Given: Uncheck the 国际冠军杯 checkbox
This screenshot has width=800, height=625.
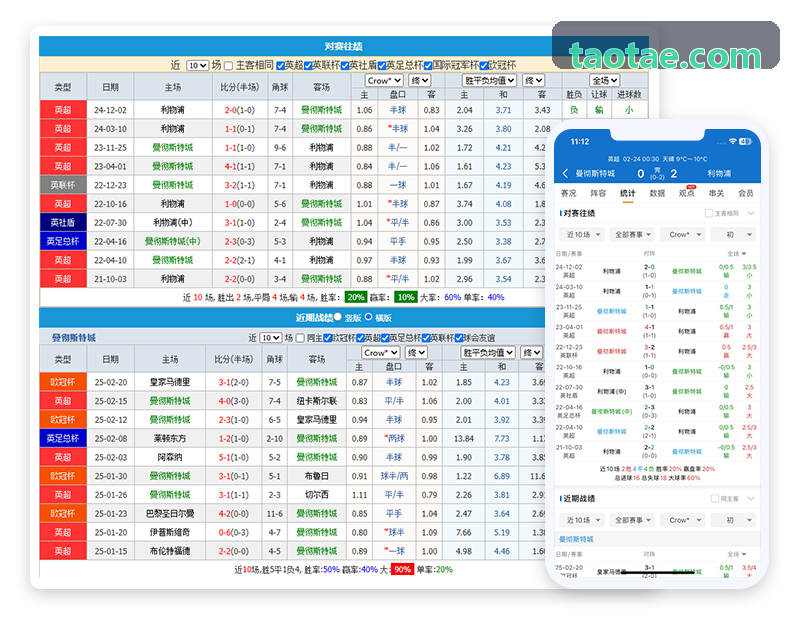Looking at the screenshot, I should [x=428, y=66].
